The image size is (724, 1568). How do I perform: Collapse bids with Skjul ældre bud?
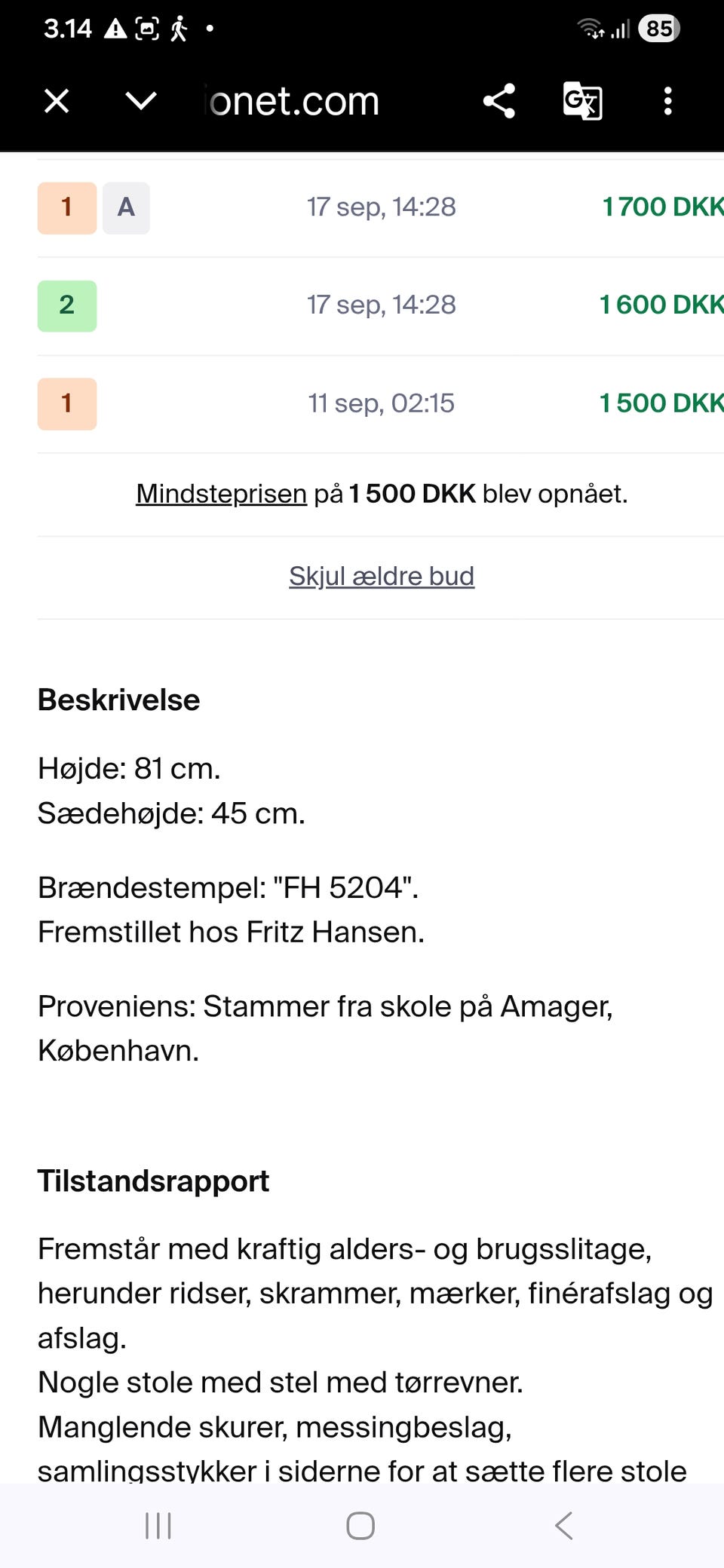(x=382, y=577)
